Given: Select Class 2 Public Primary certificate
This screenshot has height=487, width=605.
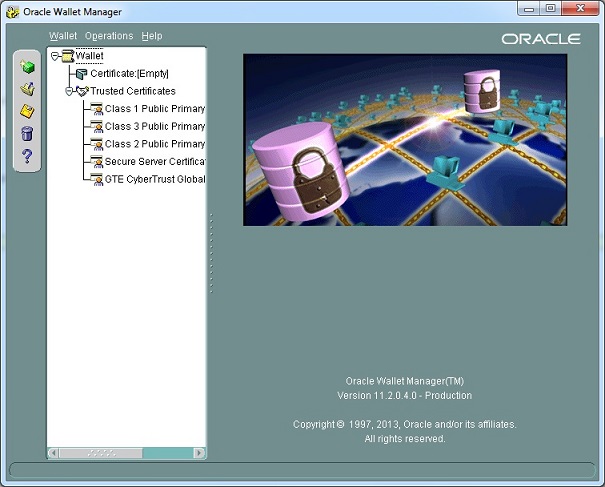Looking at the screenshot, I should 155,144.
